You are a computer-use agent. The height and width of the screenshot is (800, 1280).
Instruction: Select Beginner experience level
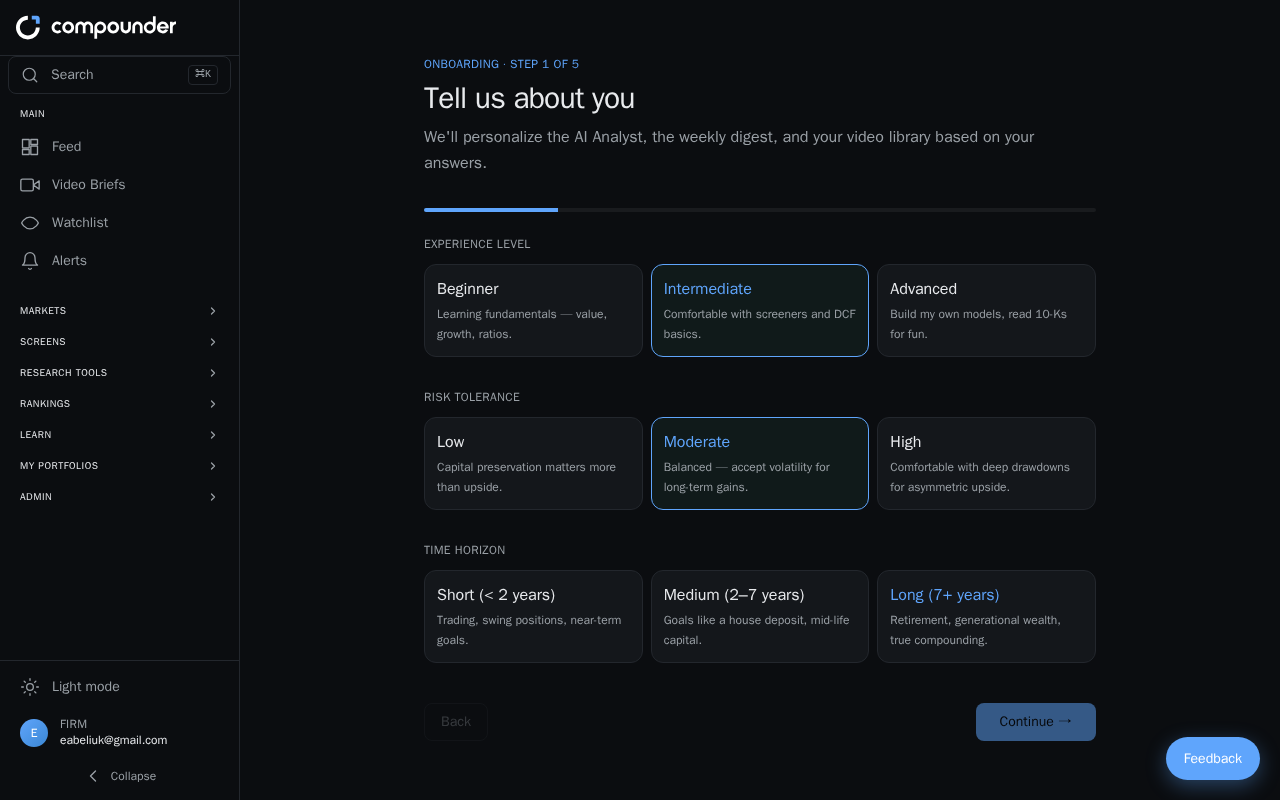(x=533, y=310)
